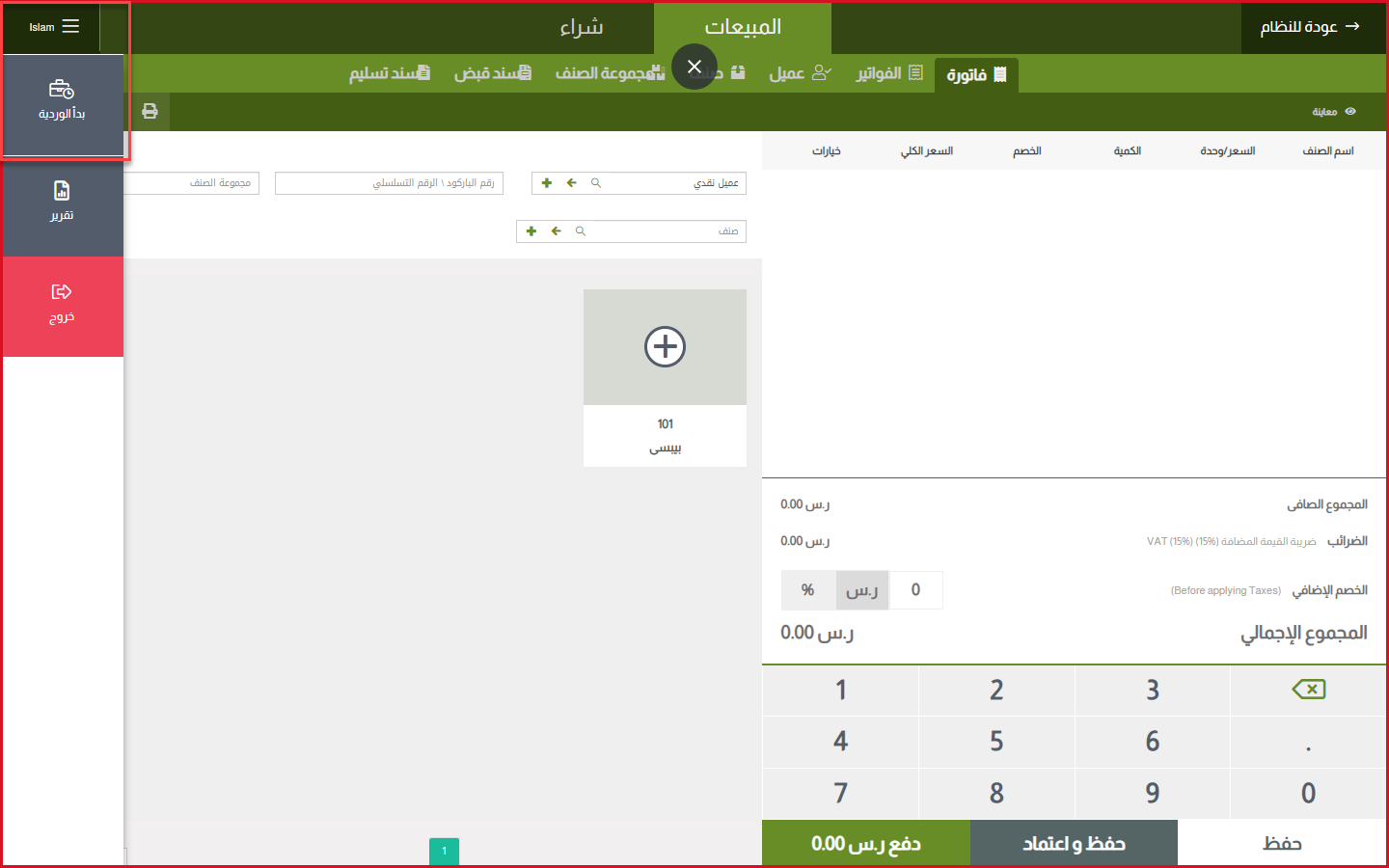Screen dimensions: 1389x868
Task: Open the Report (تقرير) sidebar item
Action: pos(63,203)
